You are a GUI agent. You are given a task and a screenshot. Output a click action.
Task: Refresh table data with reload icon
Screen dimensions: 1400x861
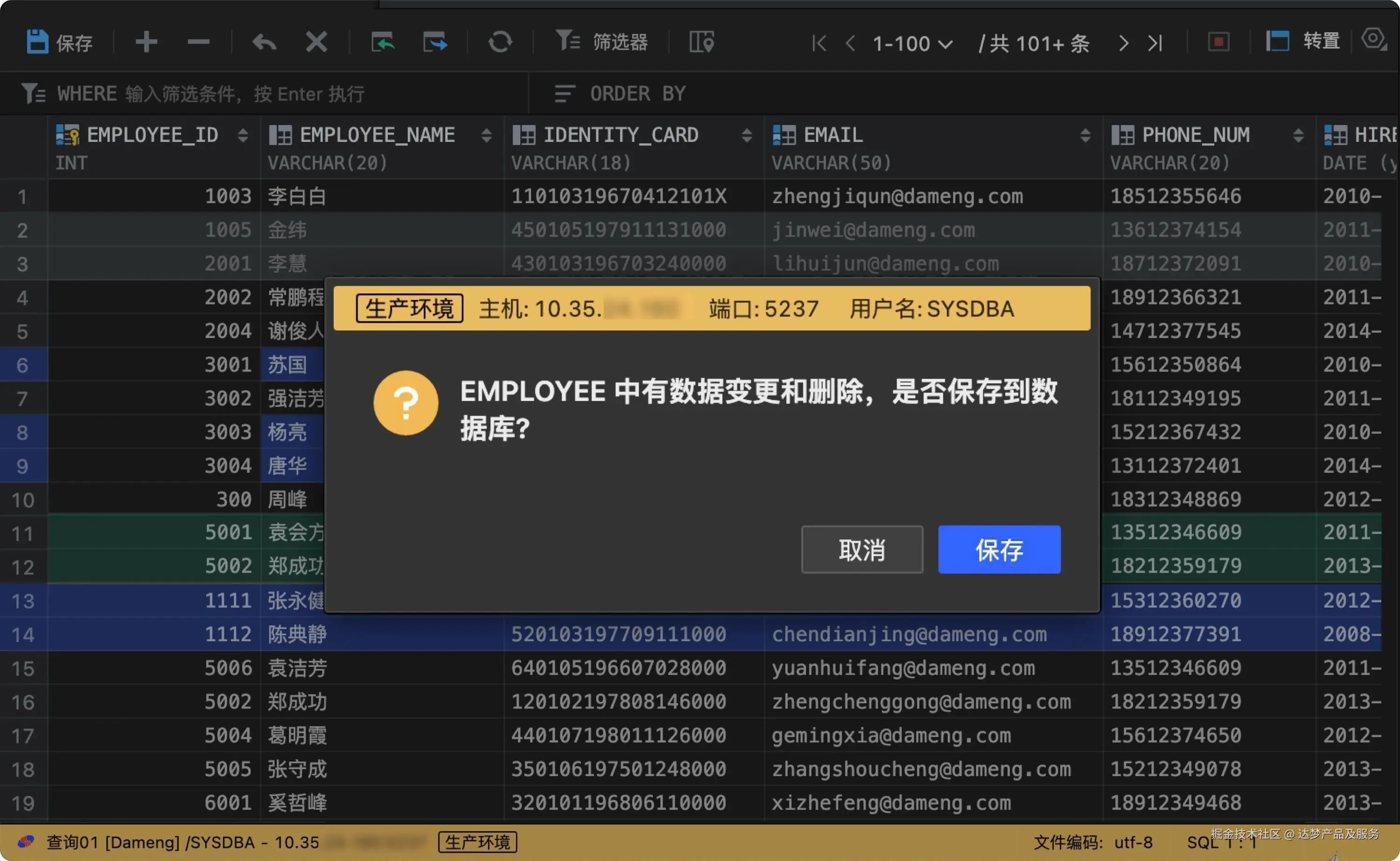(500, 42)
